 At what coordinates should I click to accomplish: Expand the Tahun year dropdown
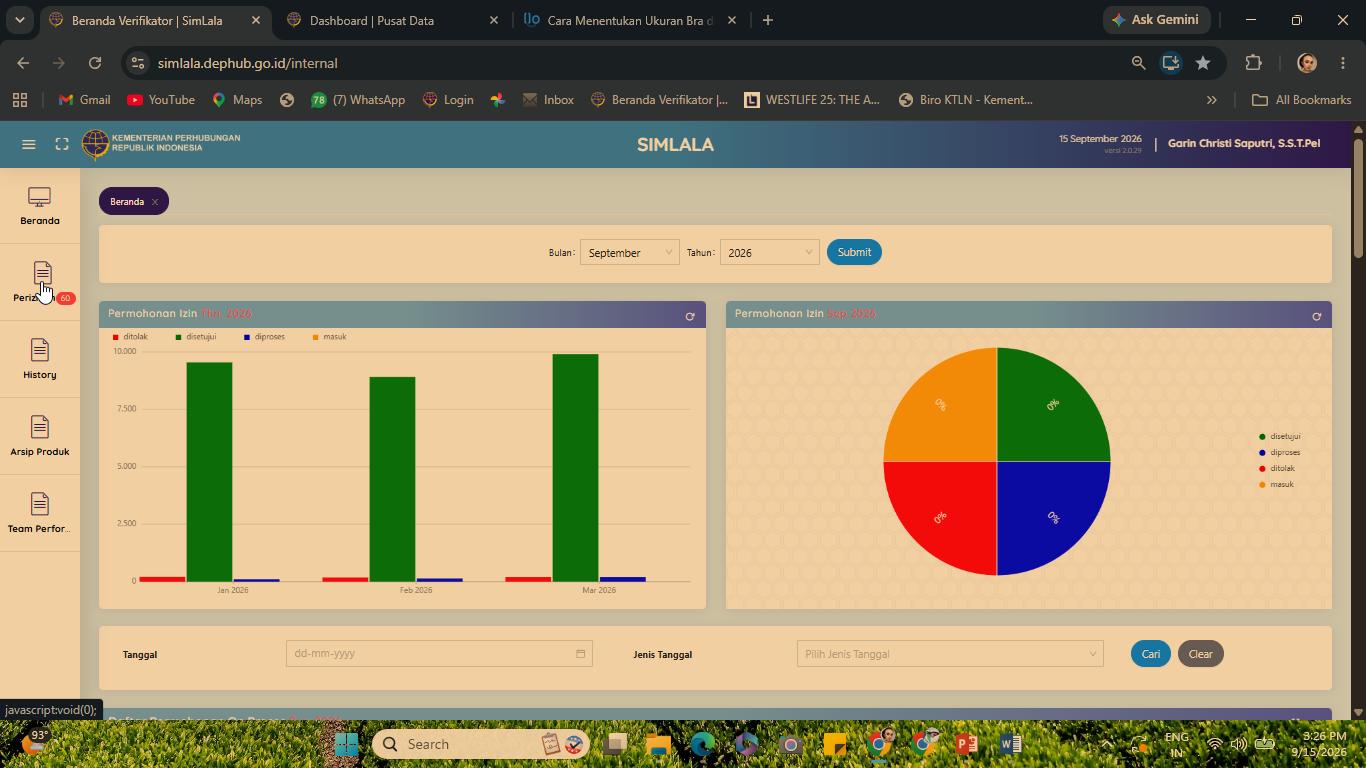(x=770, y=253)
